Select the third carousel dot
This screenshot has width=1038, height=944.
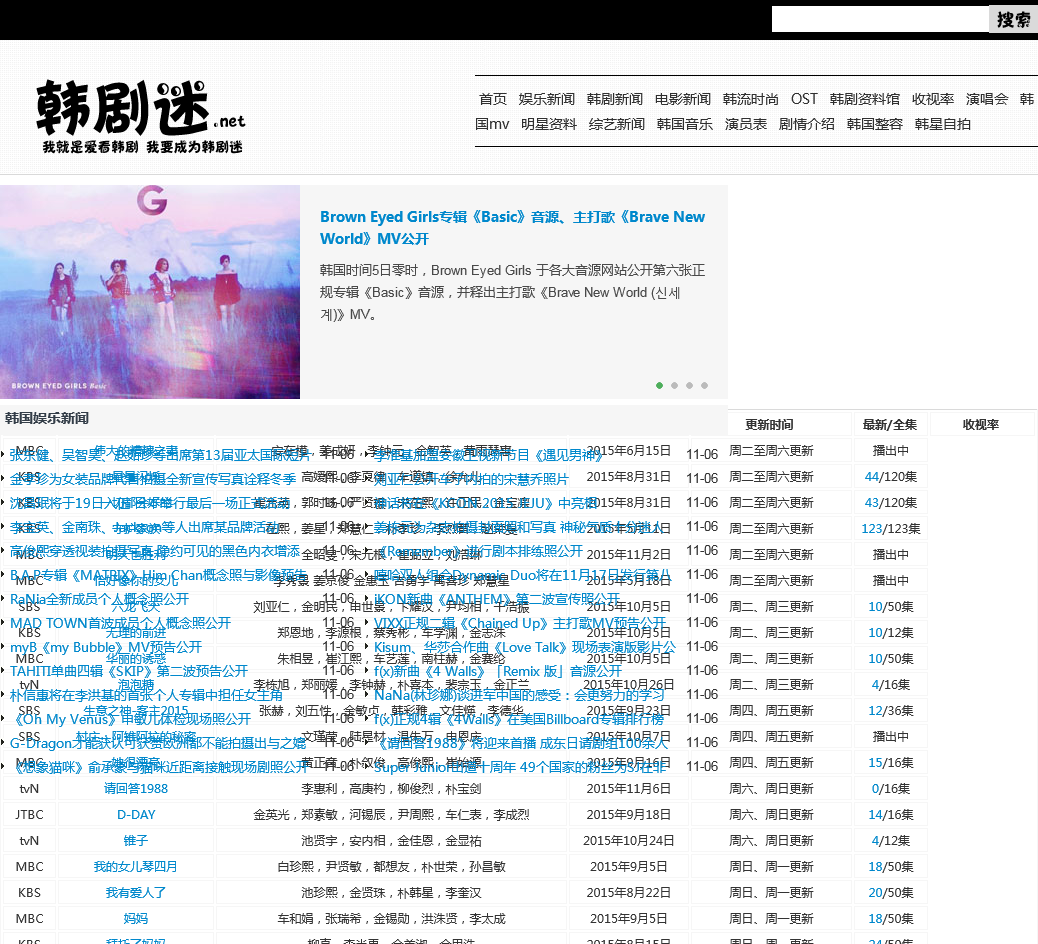coord(689,385)
